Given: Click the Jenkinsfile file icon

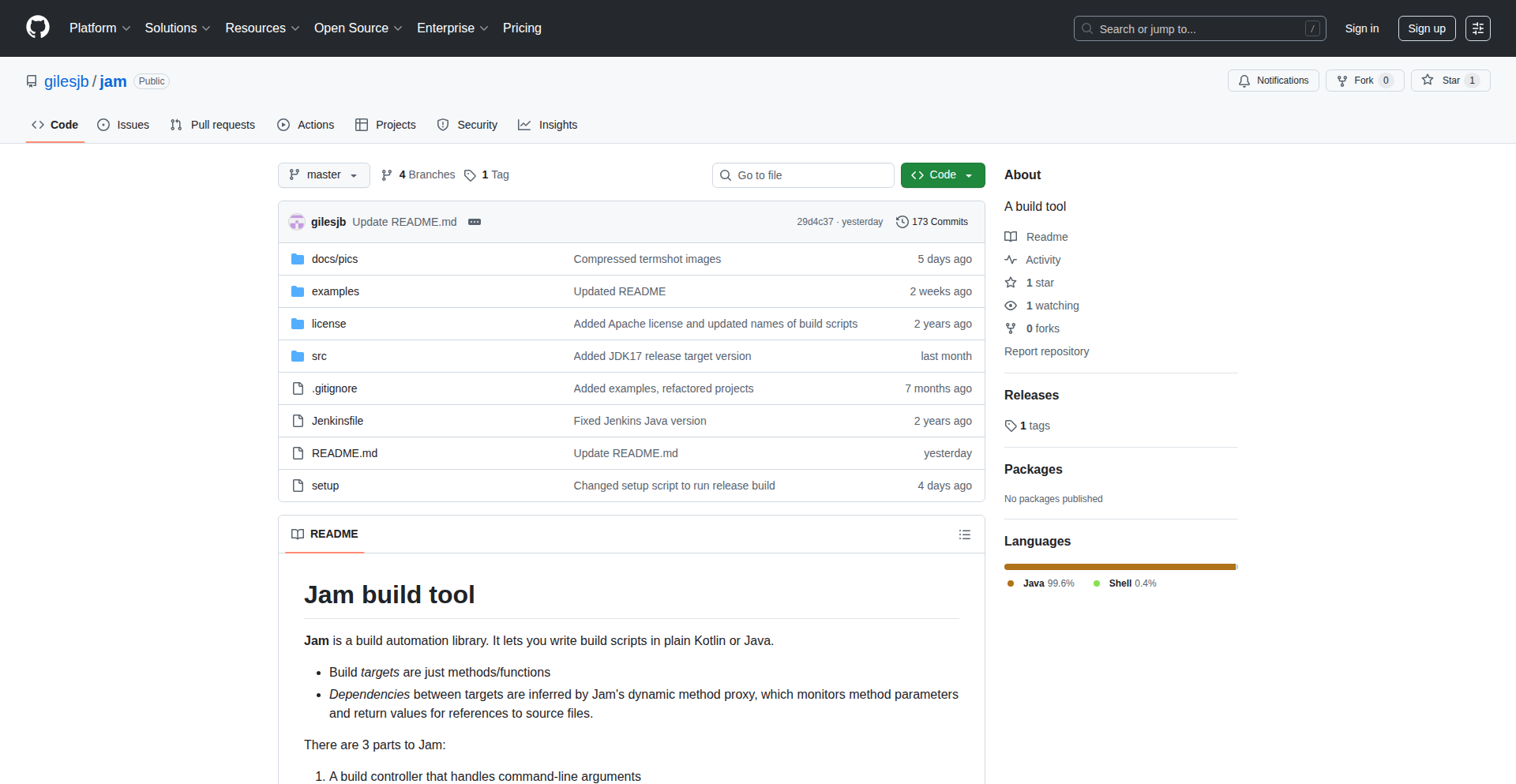Looking at the screenshot, I should coord(298,421).
